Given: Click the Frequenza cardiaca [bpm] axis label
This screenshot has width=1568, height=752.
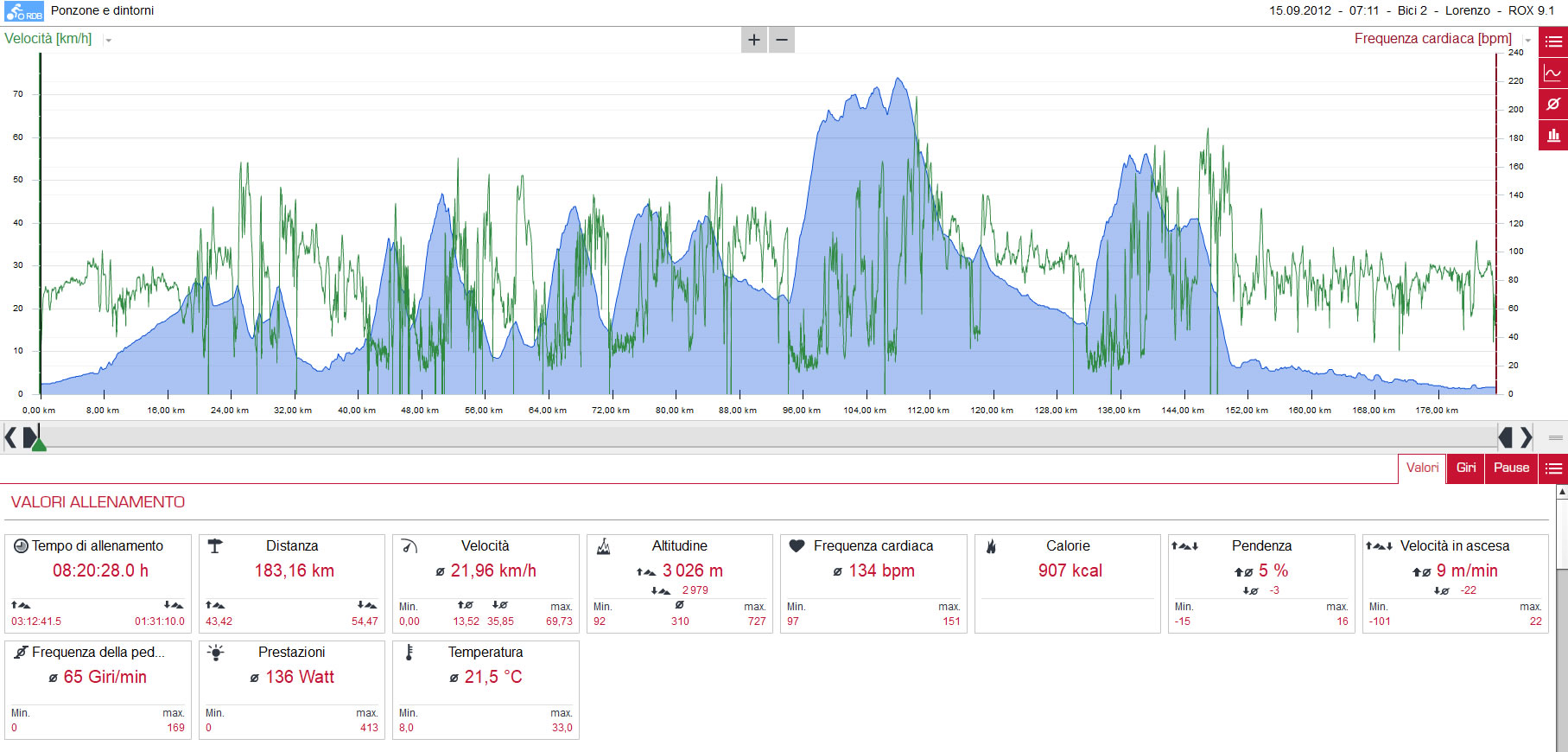Looking at the screenshot, I should 1432,39.
